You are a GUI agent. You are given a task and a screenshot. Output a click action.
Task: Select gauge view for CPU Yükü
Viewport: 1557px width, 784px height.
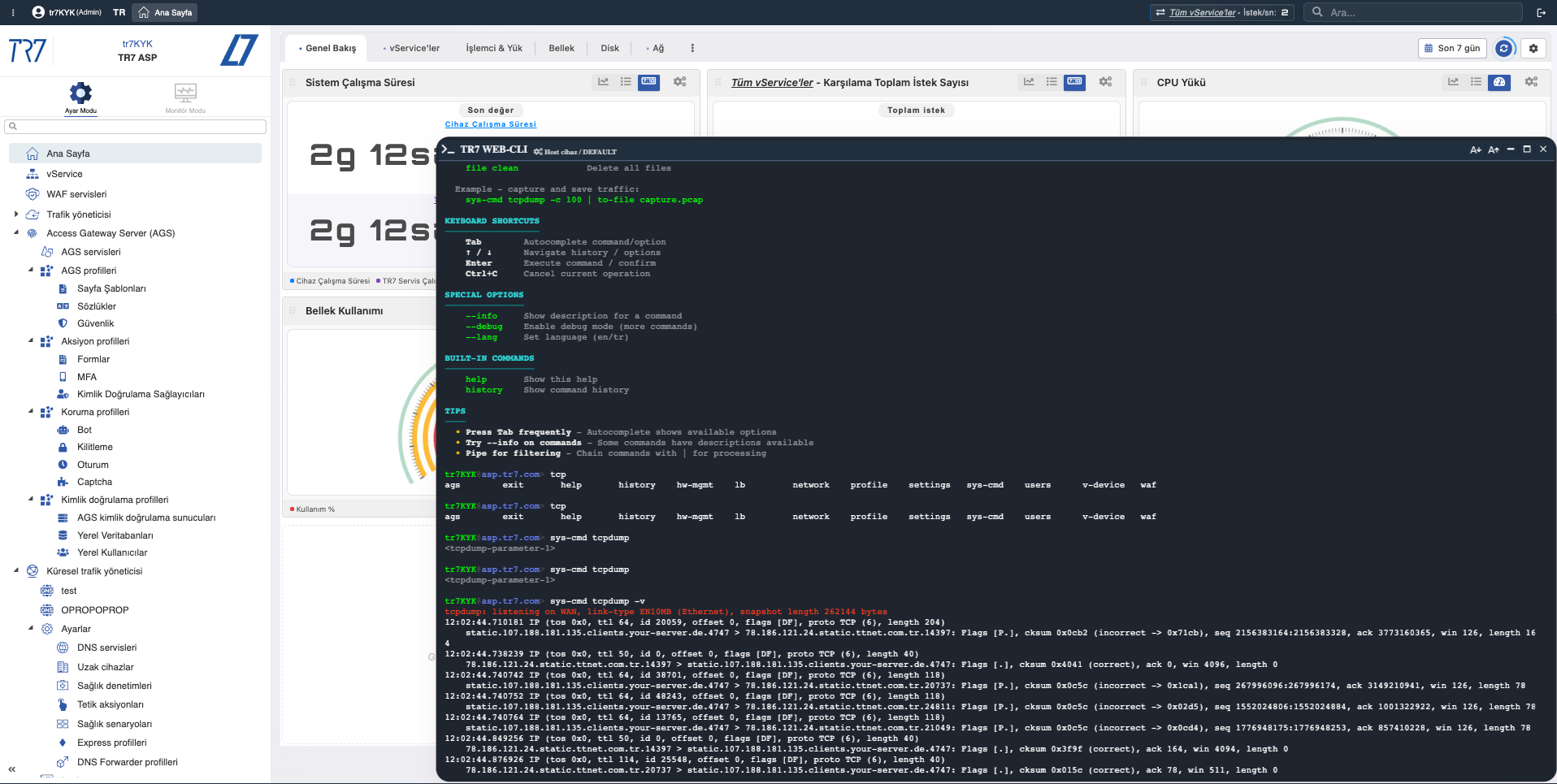pos(1499,82)
